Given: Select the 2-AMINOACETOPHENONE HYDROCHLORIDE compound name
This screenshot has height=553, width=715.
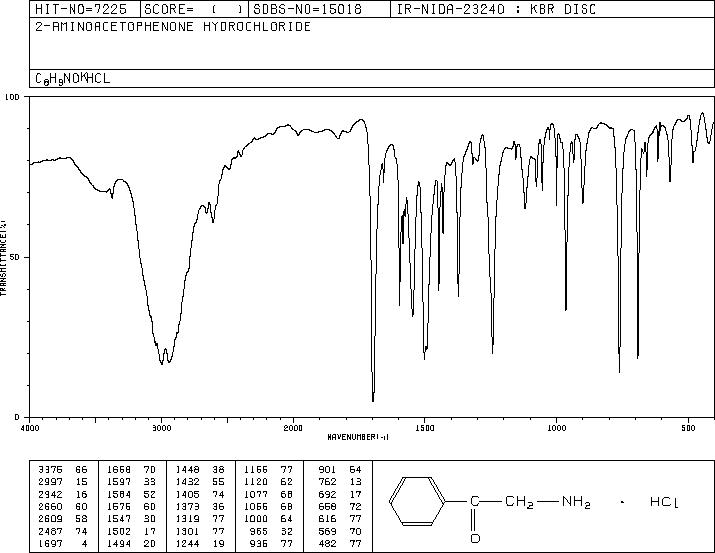Looking at the screenshot, I should (x=173, y=27).
